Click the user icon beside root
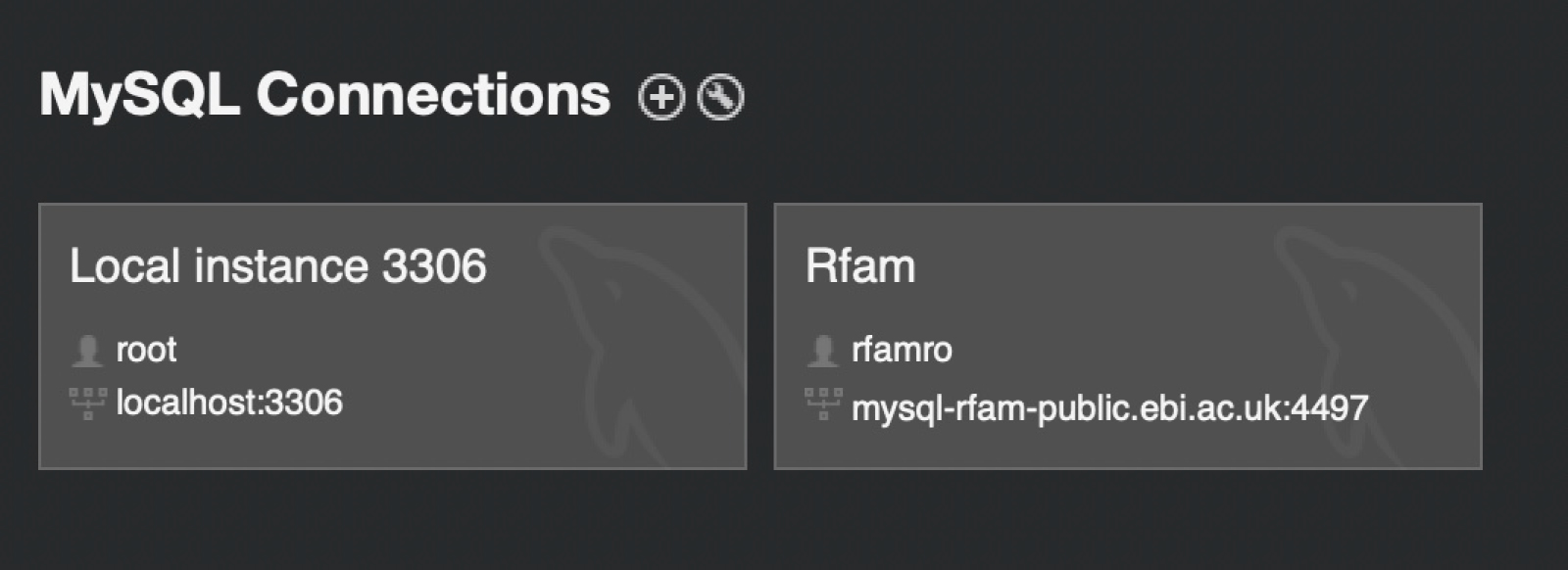Image resolution: width=1568 pixels, height=570 pixels. (87, 350)
